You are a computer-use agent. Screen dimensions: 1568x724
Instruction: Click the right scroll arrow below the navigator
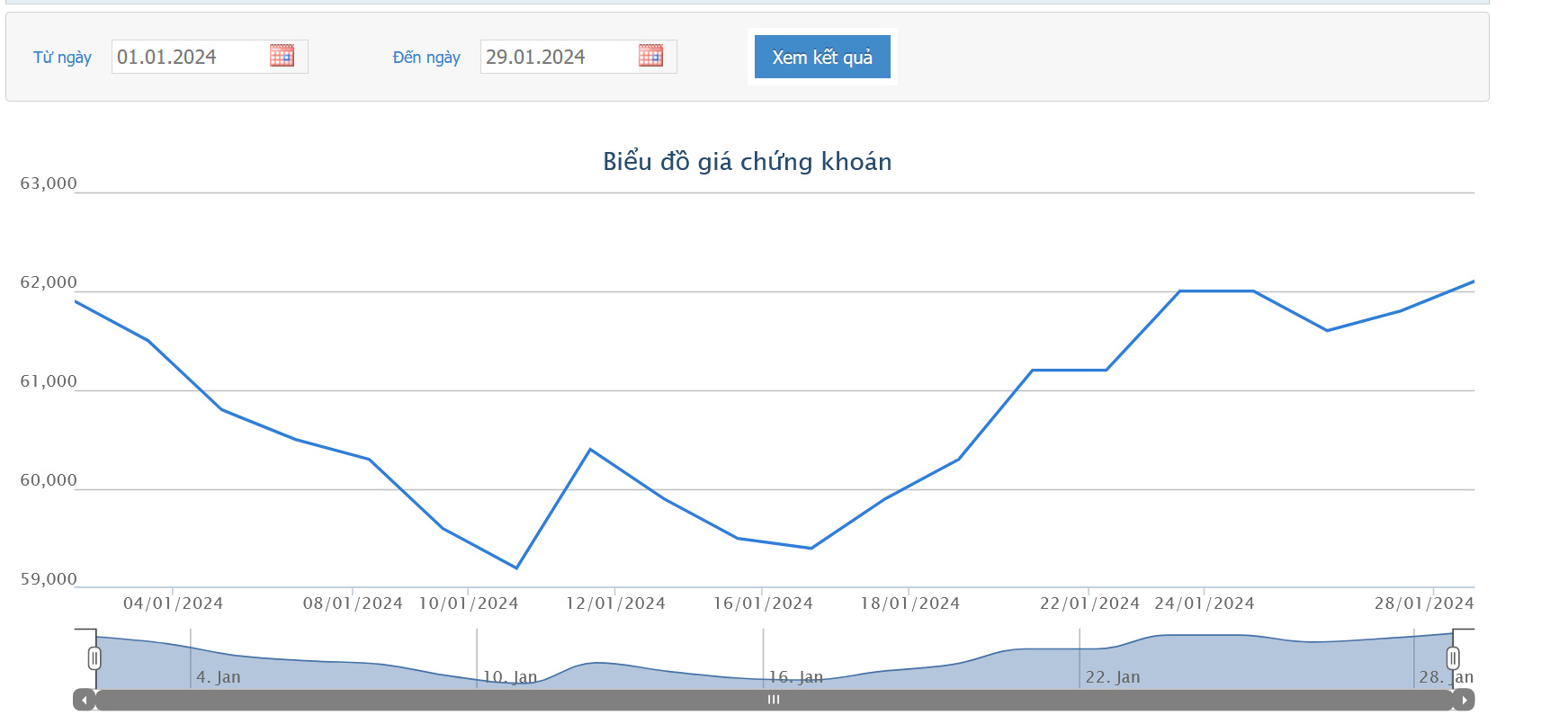(x=1464, y=700)
